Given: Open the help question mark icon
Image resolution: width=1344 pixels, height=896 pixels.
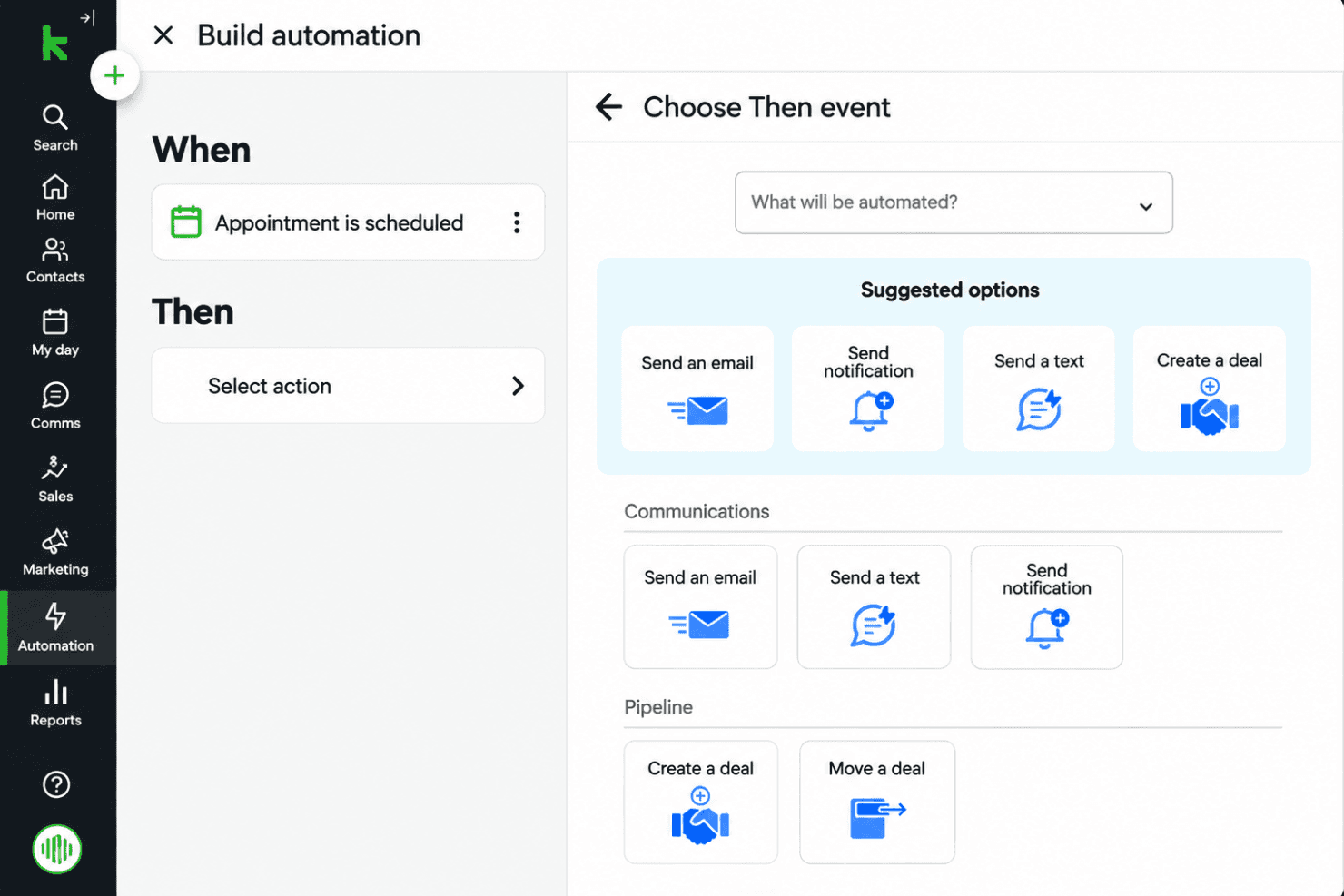Looking at the screenshot, I should pyautogui.click(x=56, y=784).
